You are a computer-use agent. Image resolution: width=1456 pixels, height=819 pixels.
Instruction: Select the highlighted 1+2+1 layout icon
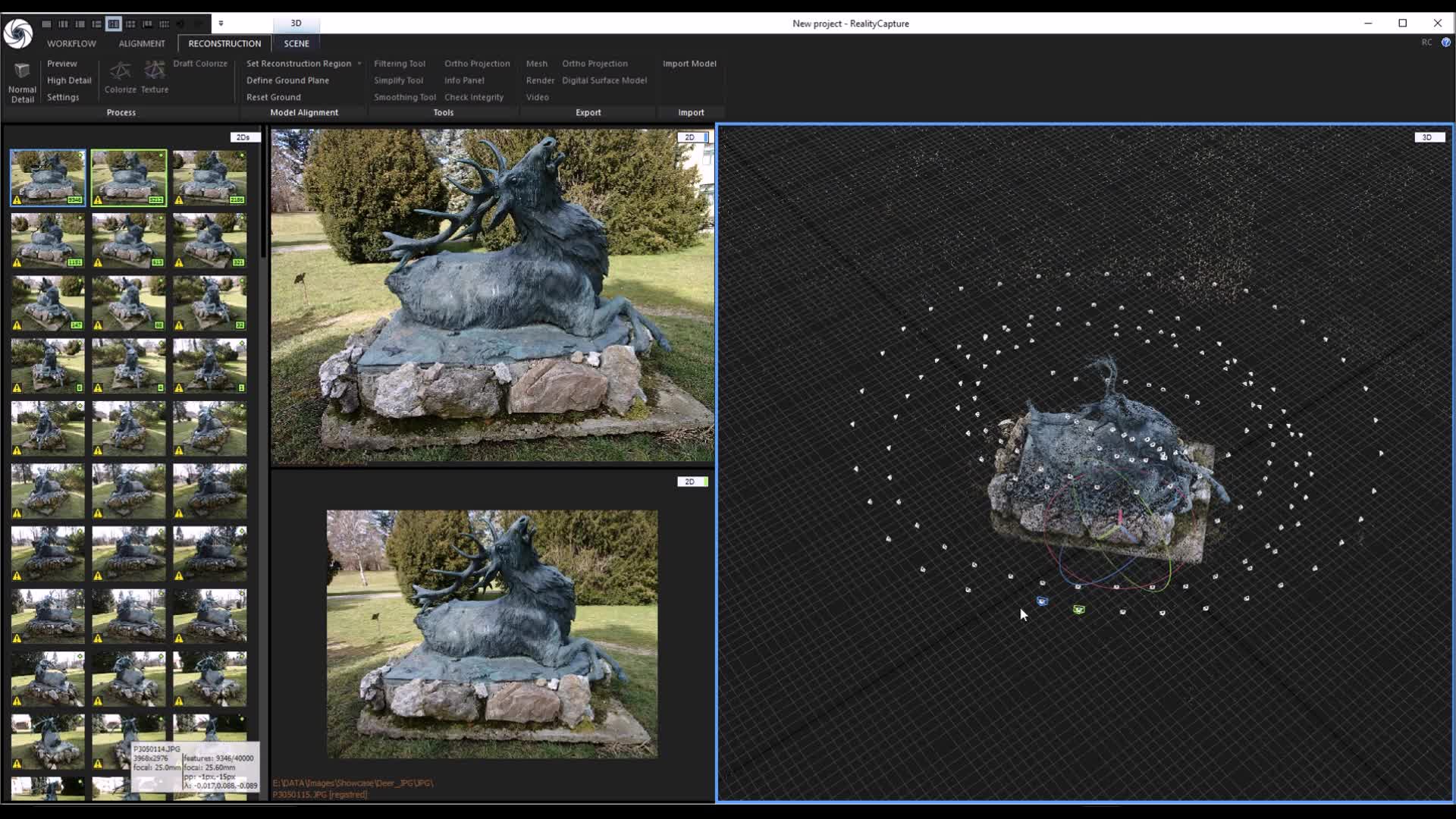(113, 24)
